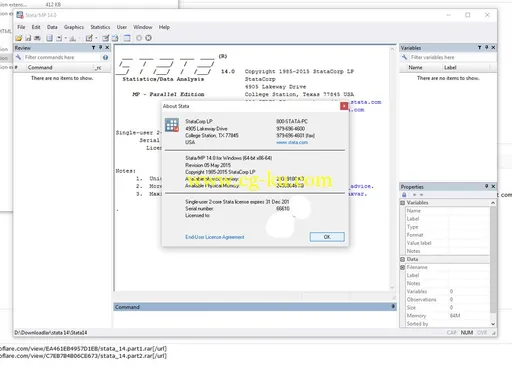Open the Data Editor (Browse) icon
The image size is (512, 368).
point(115,38)
